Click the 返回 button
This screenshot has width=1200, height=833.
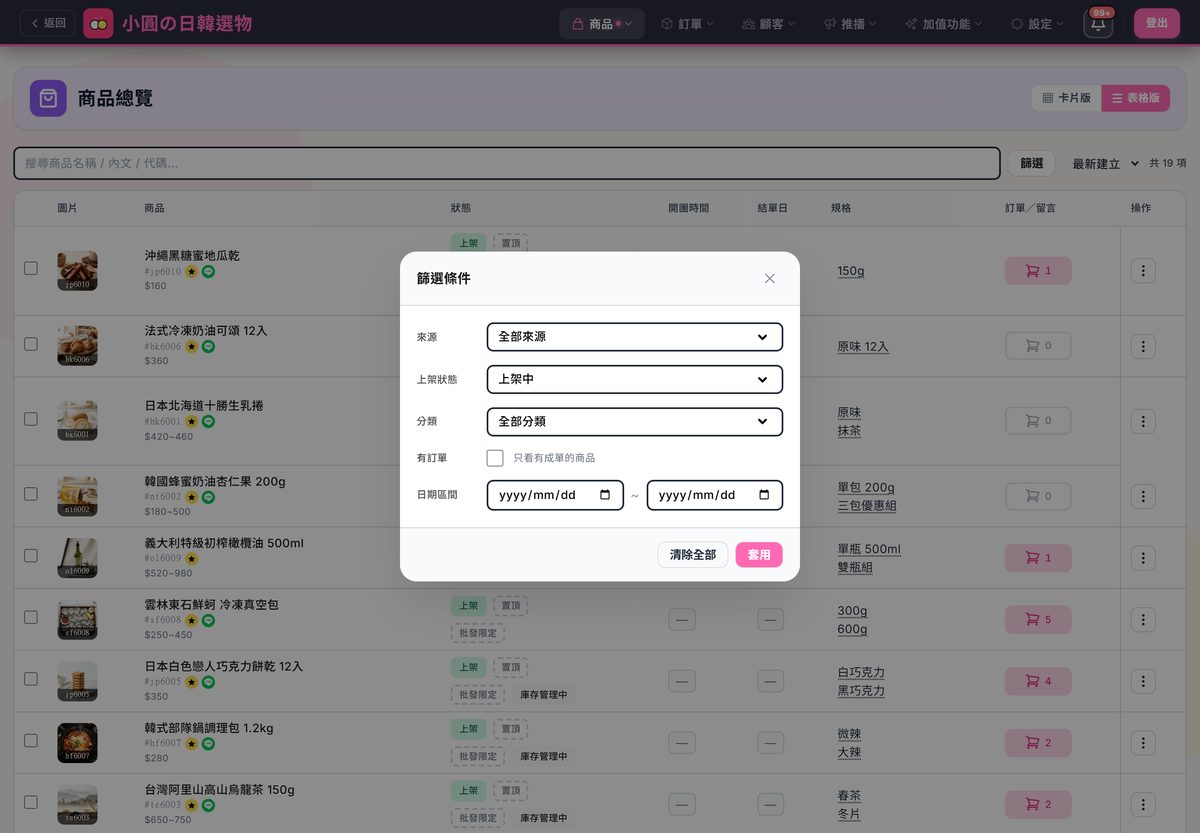pyautogui.click(x=47, y=23)
